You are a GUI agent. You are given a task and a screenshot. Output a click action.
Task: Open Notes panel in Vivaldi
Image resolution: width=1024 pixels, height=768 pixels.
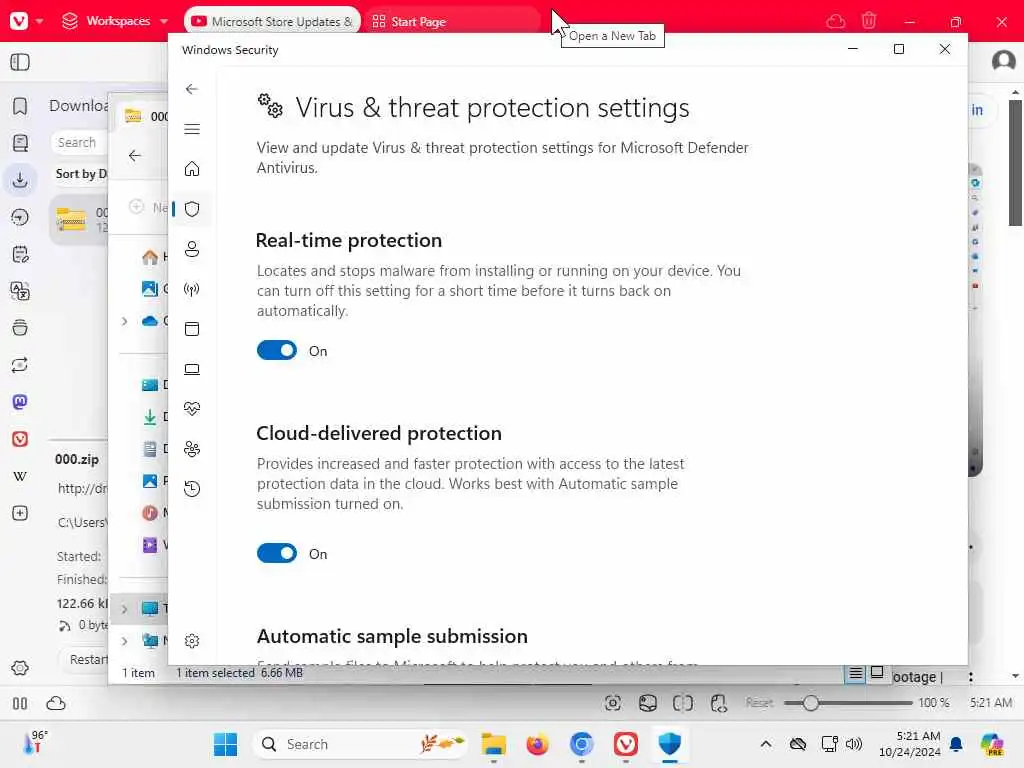[20, 254]
